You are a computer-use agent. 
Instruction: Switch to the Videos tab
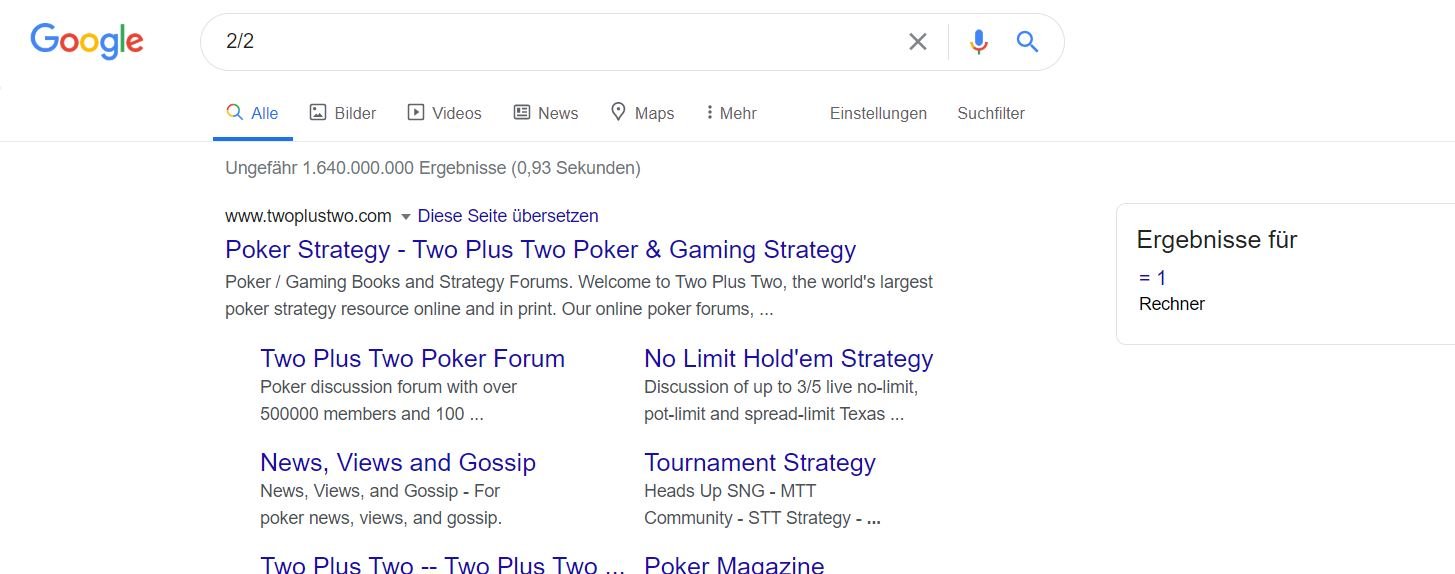pyautogui.click(x=445, y=113)
